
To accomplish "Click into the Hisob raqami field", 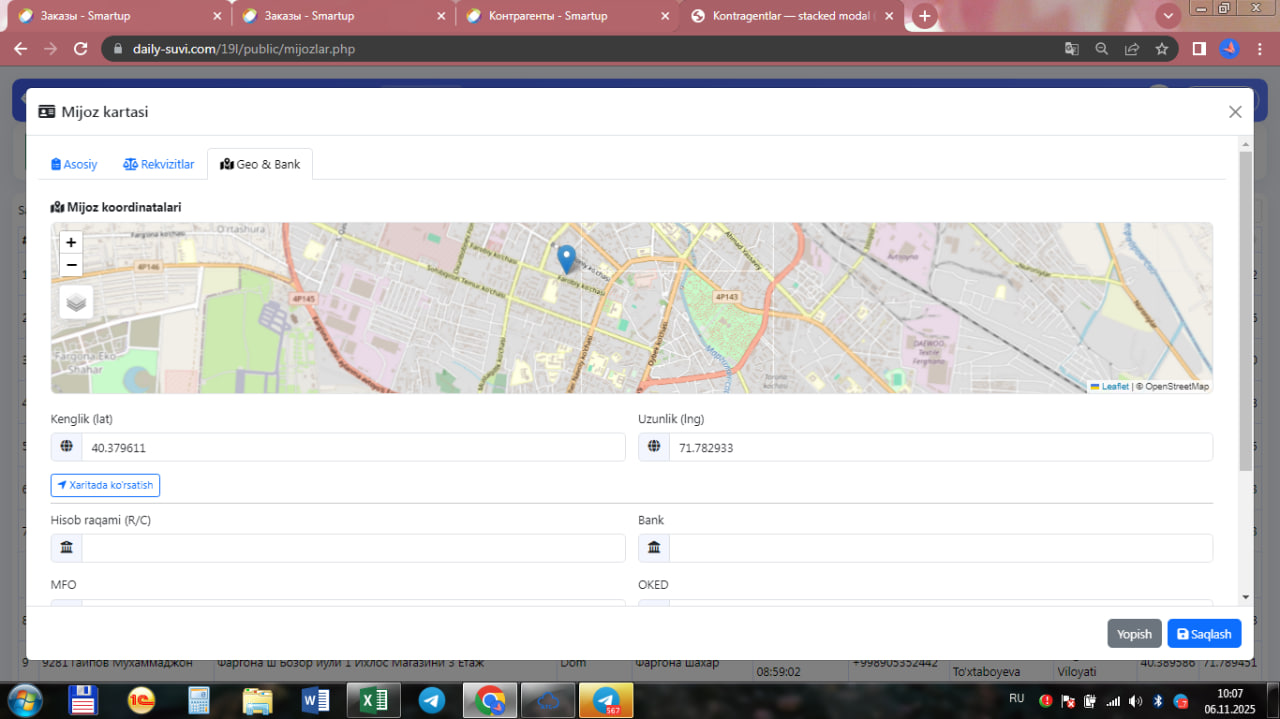I will [352, 548].
